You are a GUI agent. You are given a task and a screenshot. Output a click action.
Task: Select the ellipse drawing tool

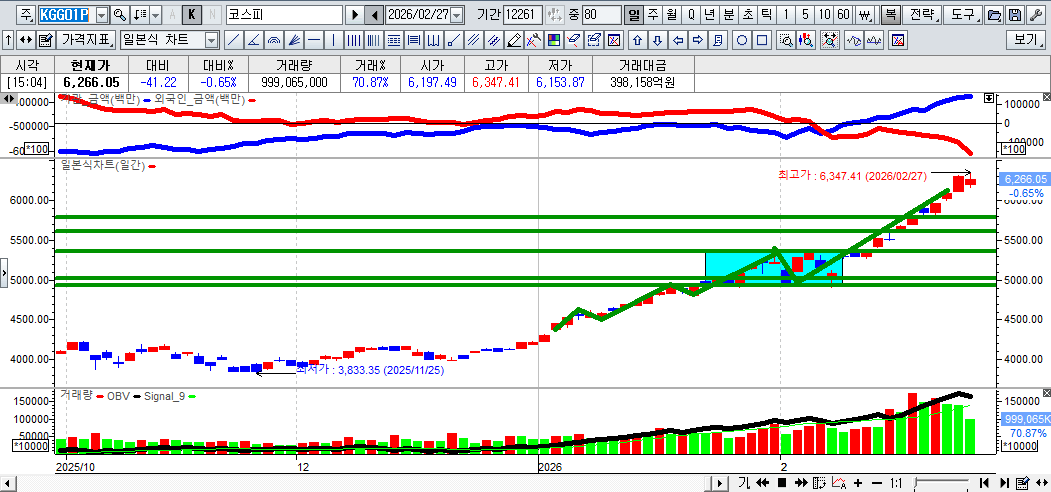coord(742,40)
